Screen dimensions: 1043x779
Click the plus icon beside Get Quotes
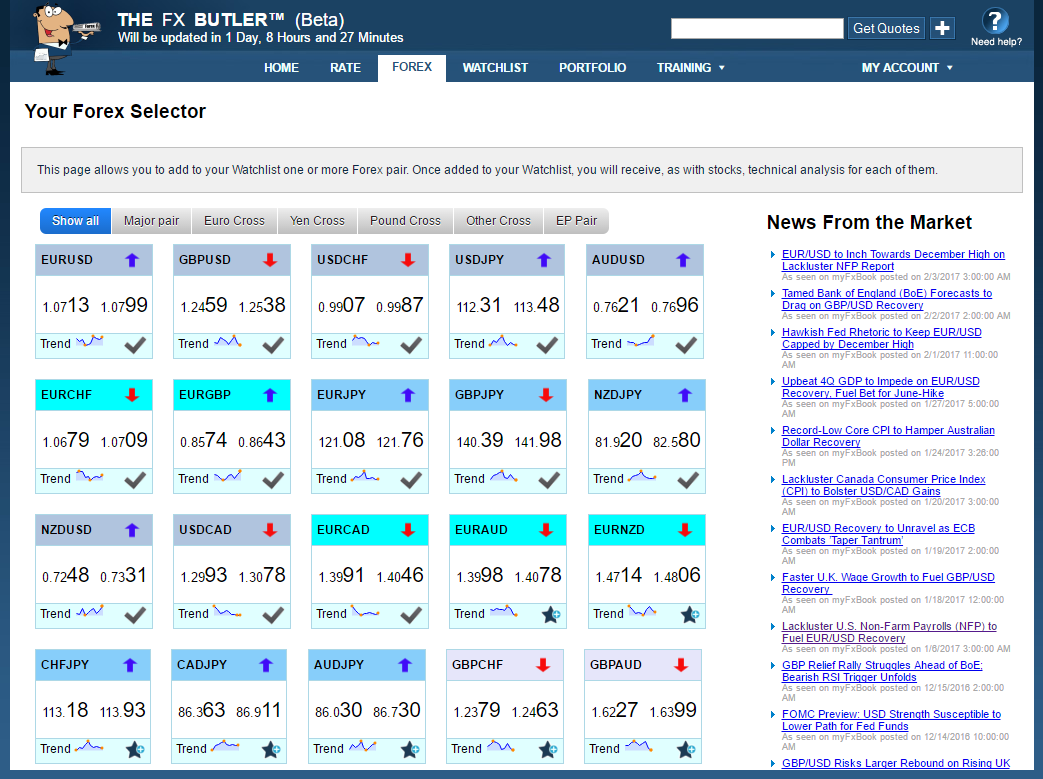coord(943,28)
